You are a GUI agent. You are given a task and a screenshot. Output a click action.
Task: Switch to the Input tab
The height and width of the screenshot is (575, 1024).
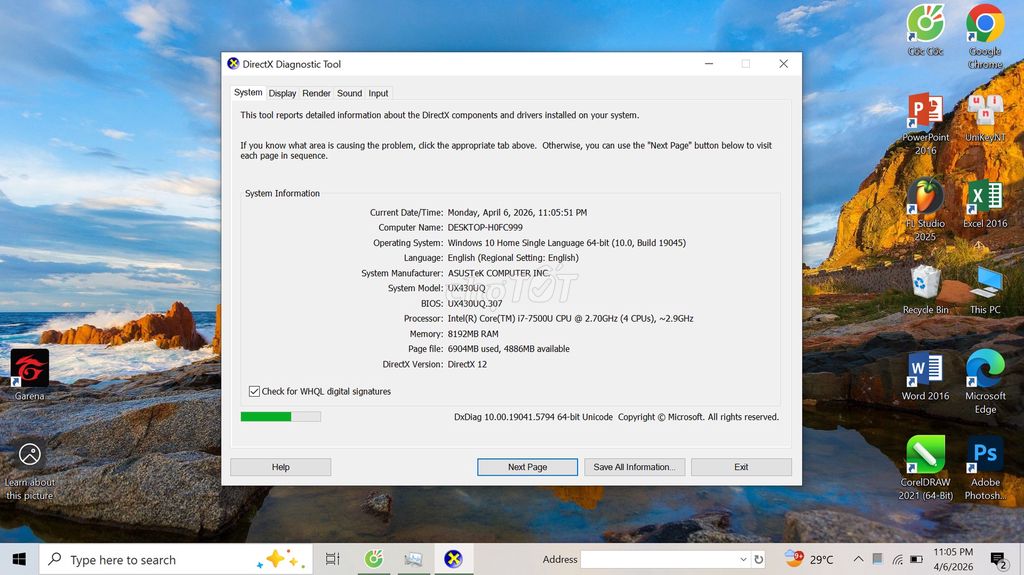click(378, 93)
